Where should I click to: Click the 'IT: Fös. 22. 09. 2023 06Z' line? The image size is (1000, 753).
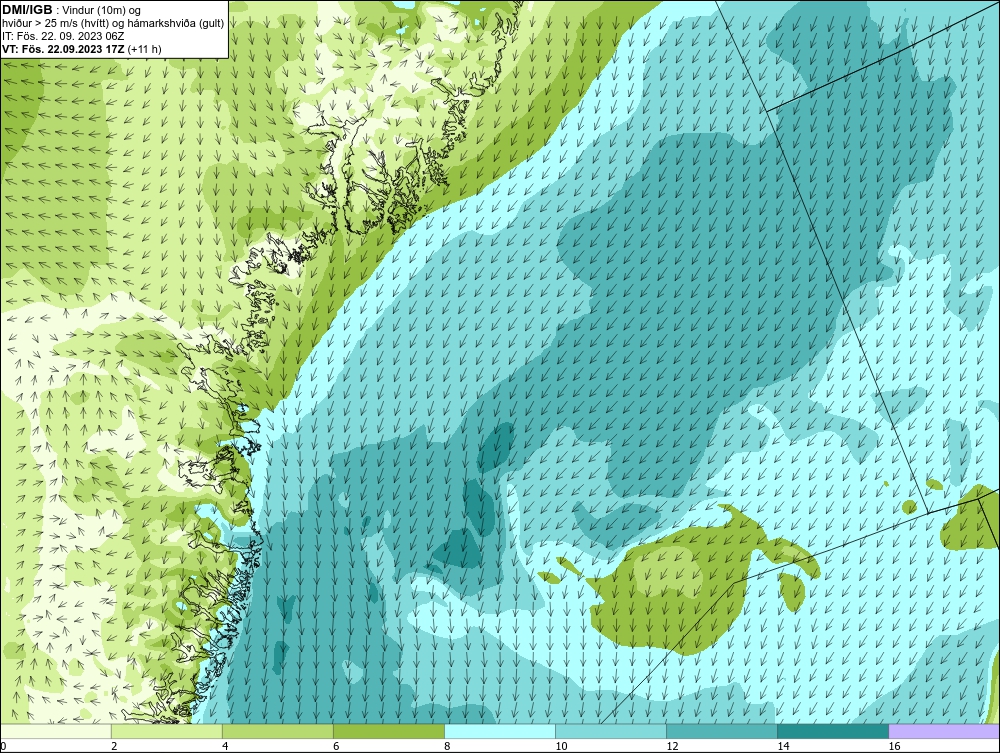coord(63,36)
